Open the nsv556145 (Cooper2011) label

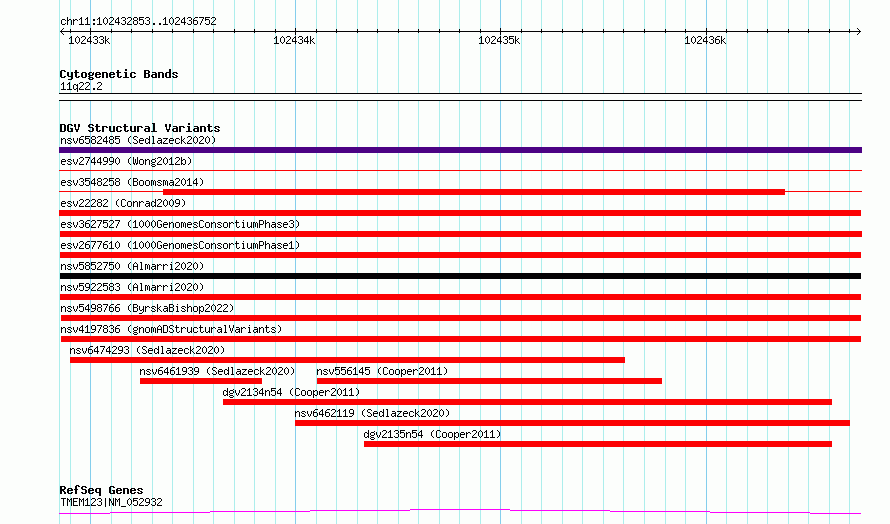point(382,371)
